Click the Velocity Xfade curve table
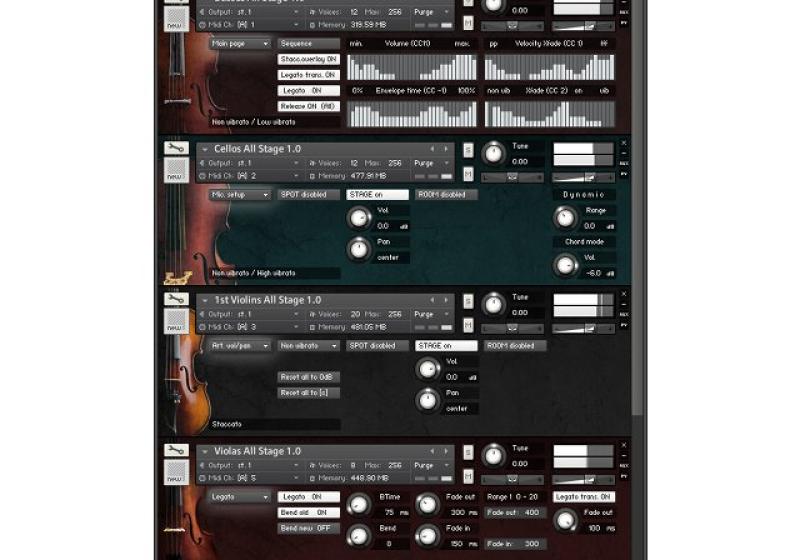Viewport: 800px width, 560px height. [549, 67]
